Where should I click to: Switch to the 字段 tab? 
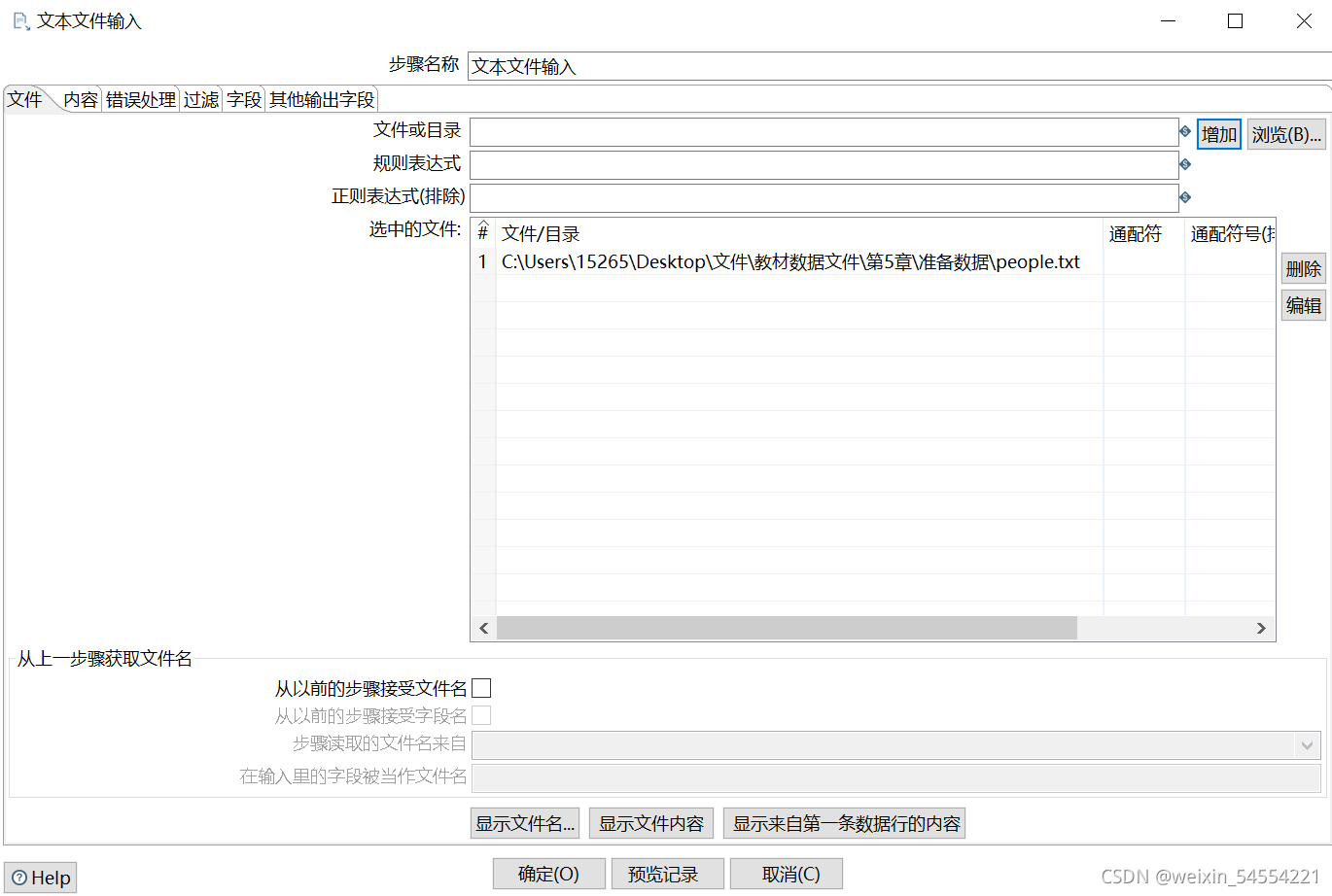coord(243,98)
